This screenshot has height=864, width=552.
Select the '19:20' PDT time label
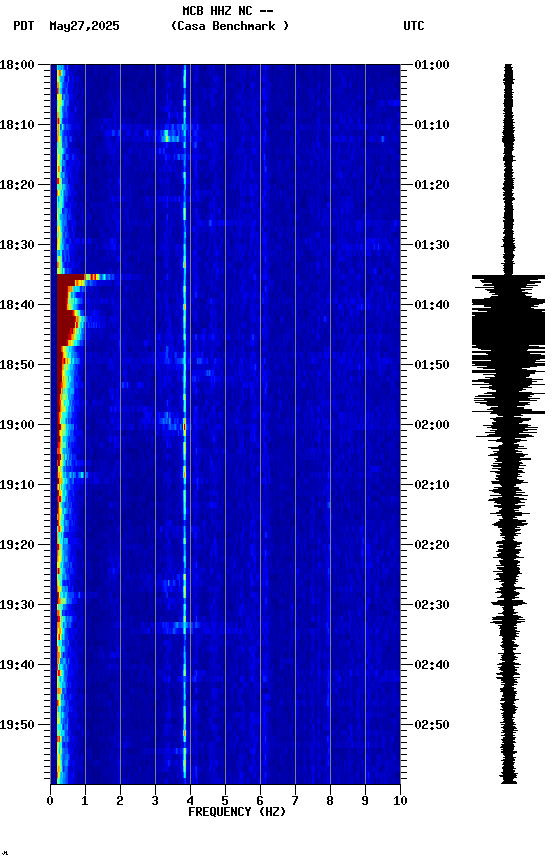click(x=17, y=546)
